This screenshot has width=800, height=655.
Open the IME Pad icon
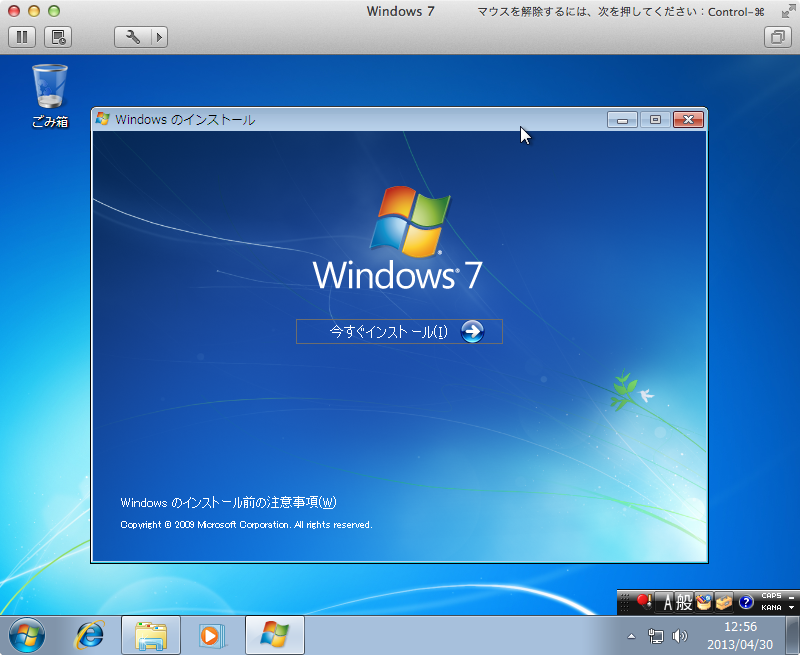coord(703,602)
